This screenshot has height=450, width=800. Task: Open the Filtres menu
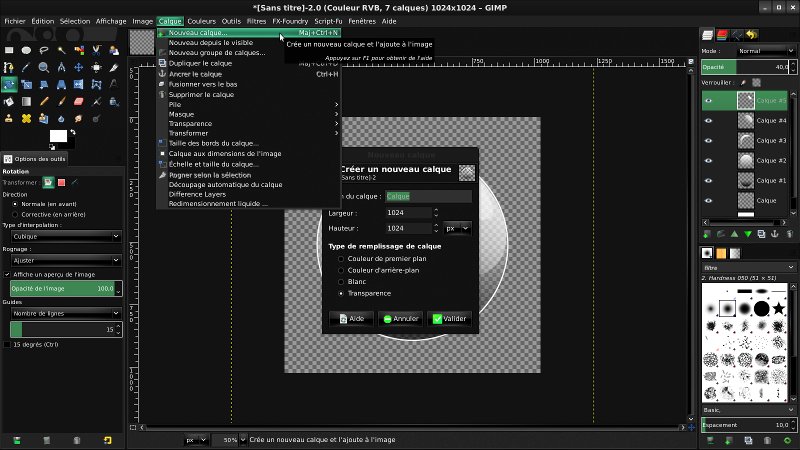click(x=256, y=21)
